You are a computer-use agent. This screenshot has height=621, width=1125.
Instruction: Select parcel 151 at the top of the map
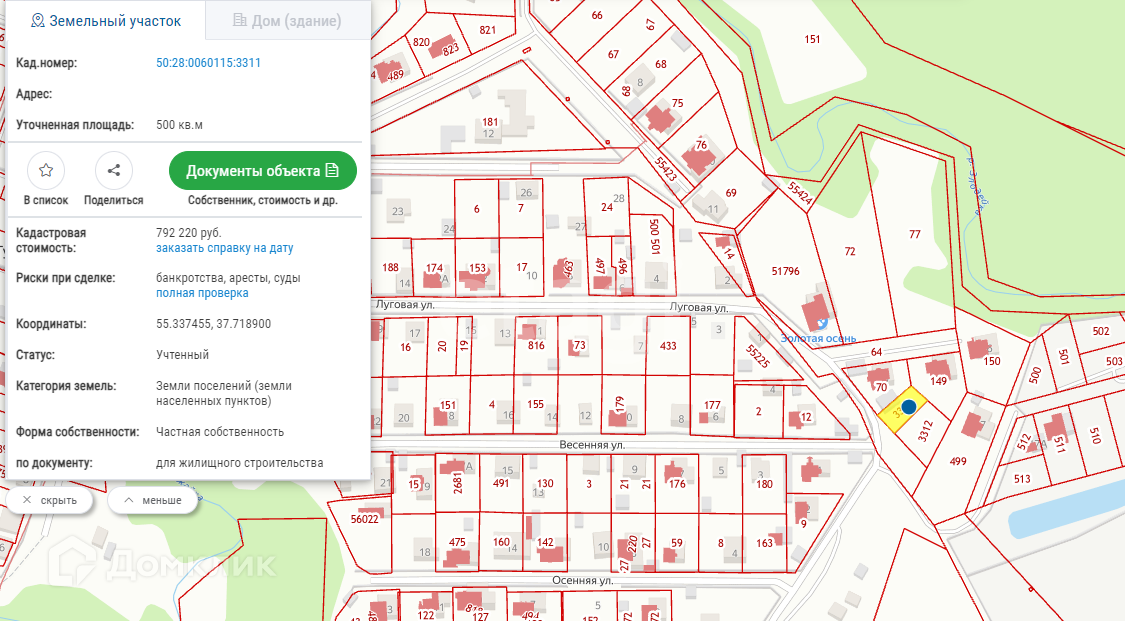(812, 39)
